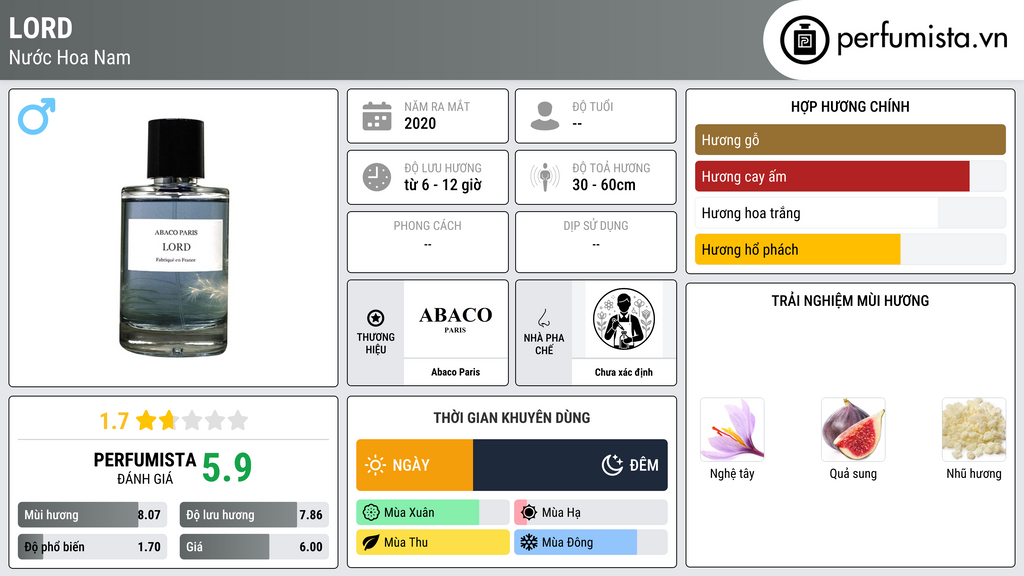Image resolution: width=1024 pixels, height=576 pixels.
Task: Click the Giá score bar
Action: pos(254,547)
